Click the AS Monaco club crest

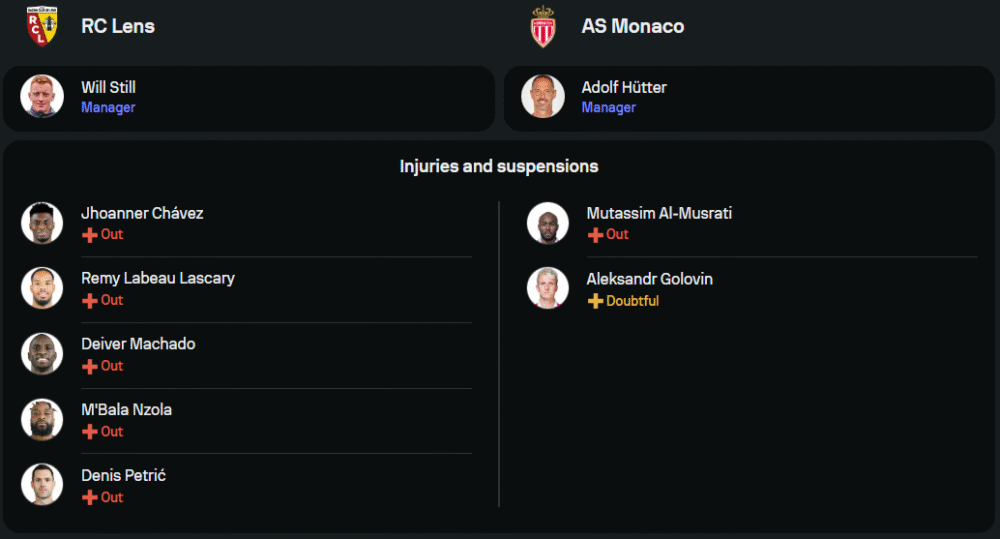543,26
